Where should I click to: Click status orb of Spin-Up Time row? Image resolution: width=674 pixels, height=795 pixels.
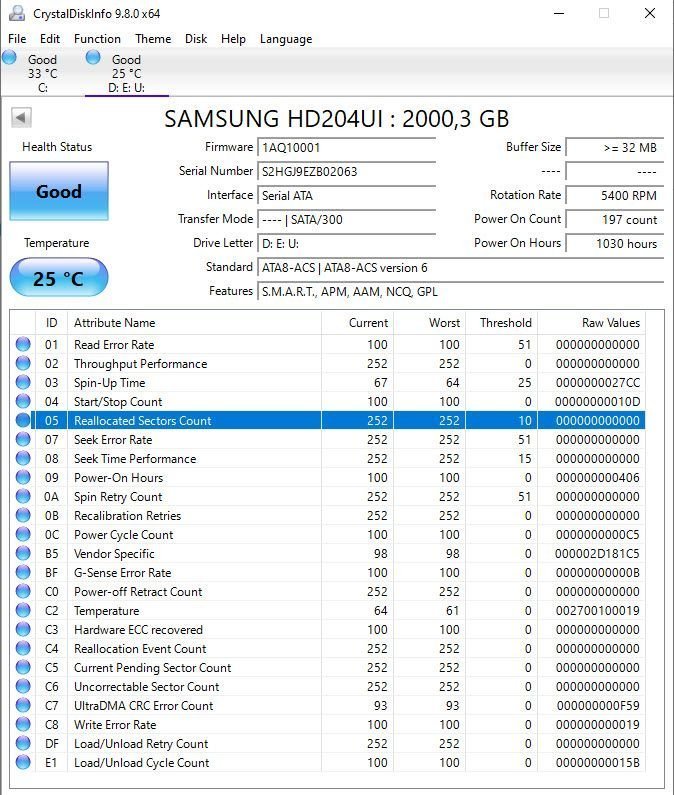coord(23,382)
